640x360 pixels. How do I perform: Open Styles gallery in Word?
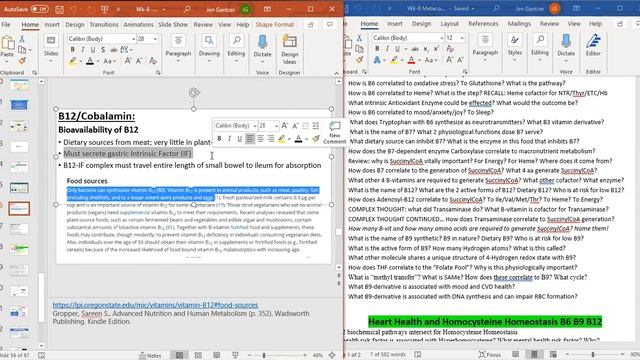(515, 47)
